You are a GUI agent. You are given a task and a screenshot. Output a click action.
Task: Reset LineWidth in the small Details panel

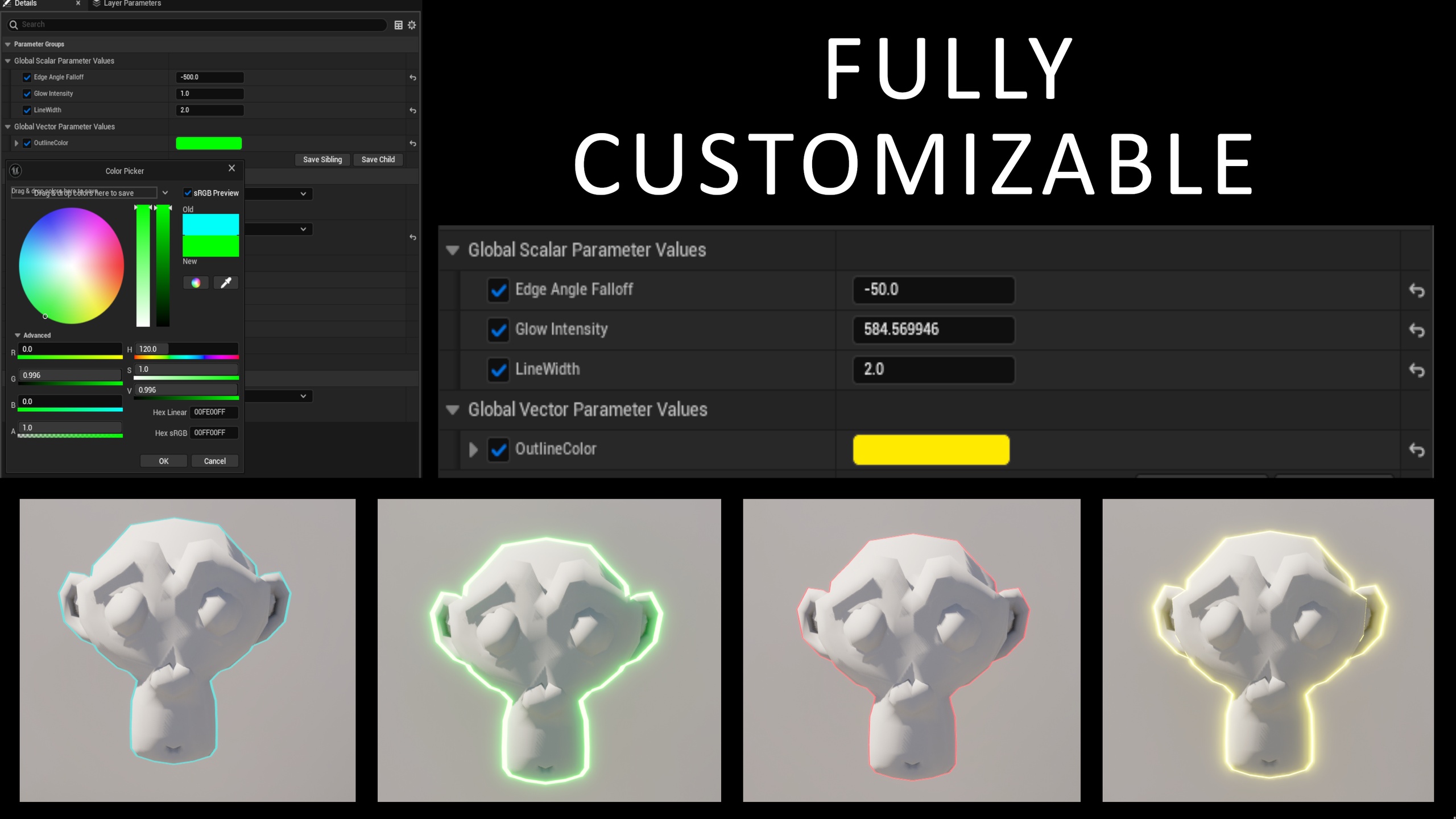click(x=413, y=110)
